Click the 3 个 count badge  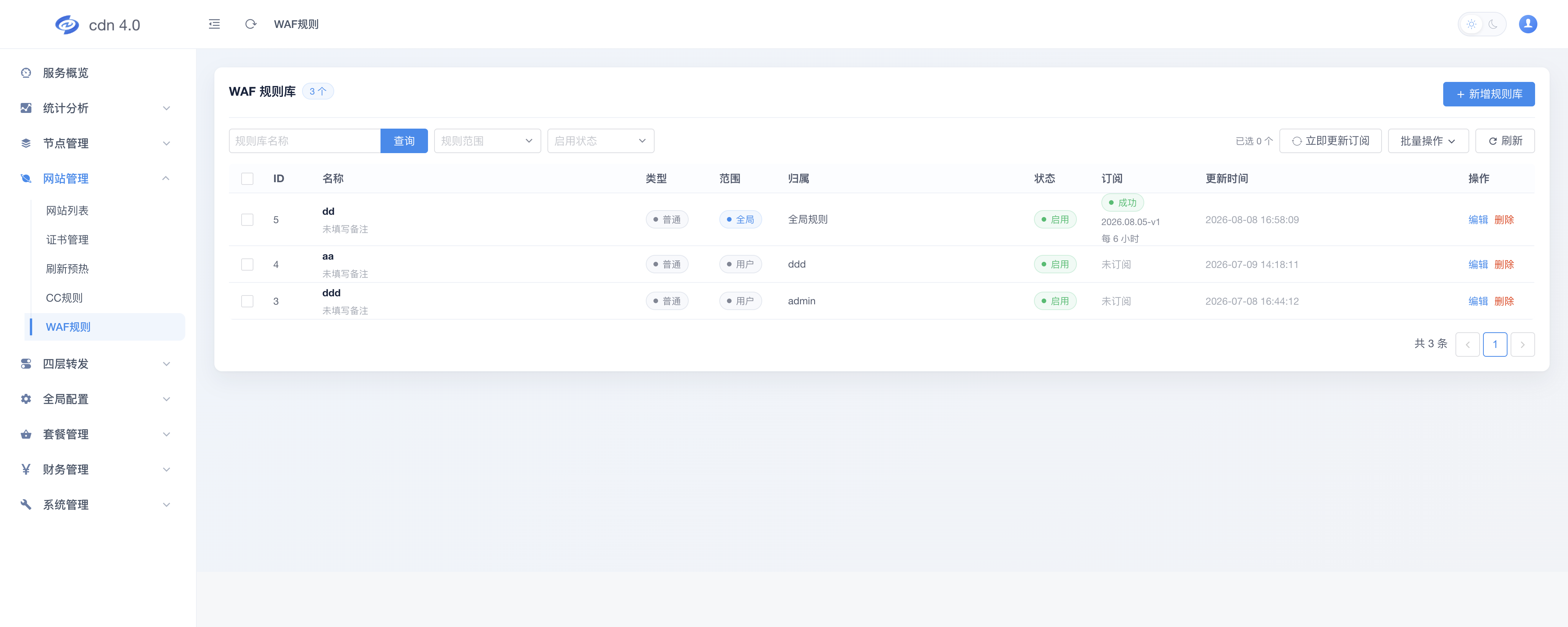[x=318, y=91]
